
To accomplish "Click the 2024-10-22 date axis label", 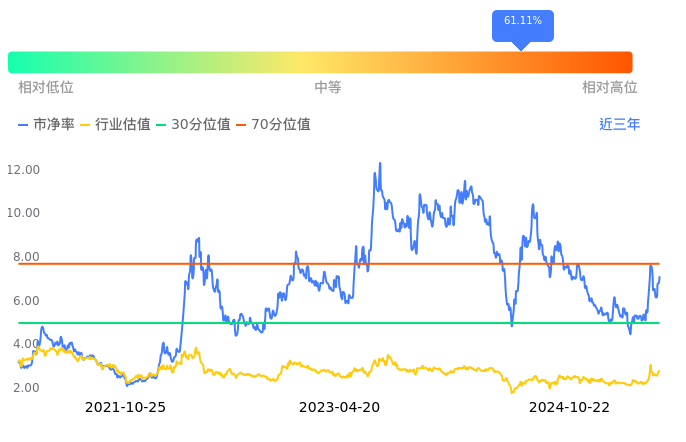I will pos(569,408).
